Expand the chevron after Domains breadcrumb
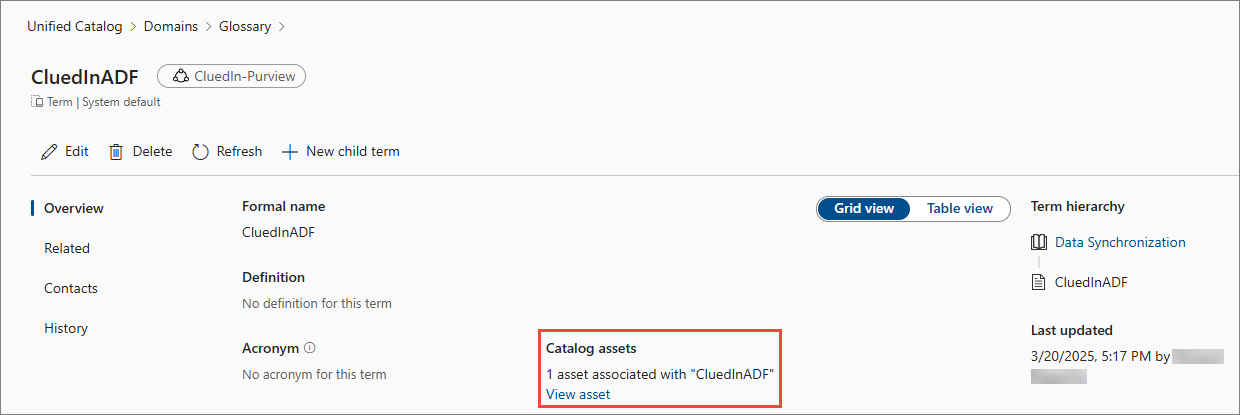This screenshot has width=1240, height=415. click(208, 27)
